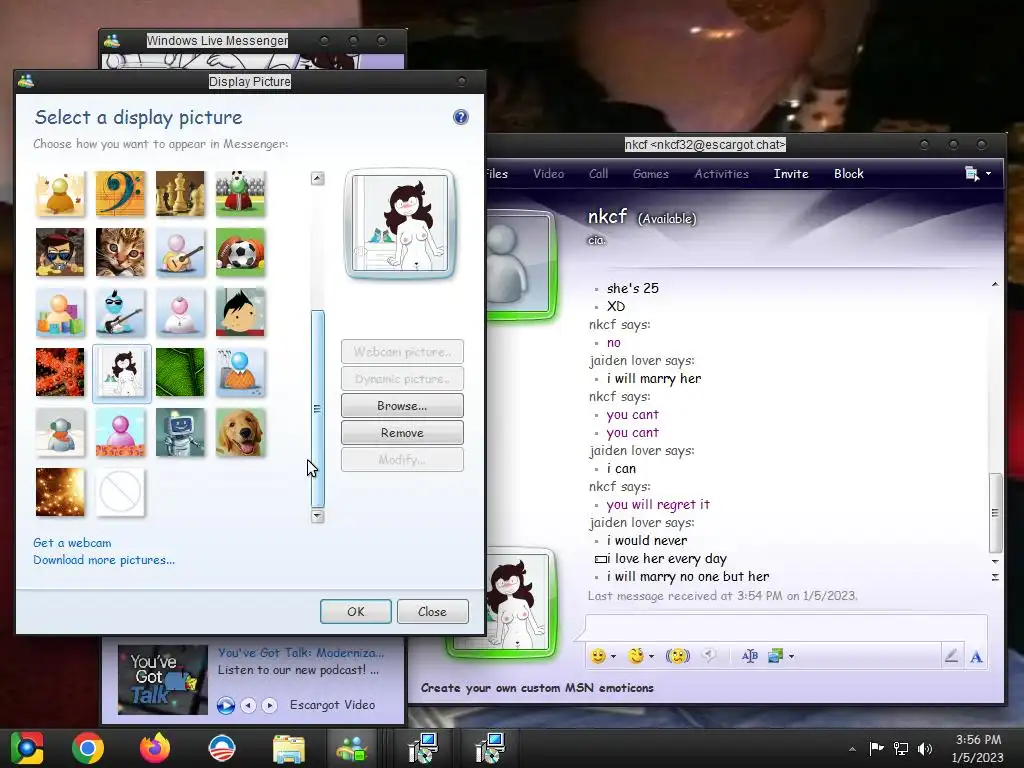Click the background picture icon
The width and height of the screenshot is (1024, 768).
coord(776,656)
